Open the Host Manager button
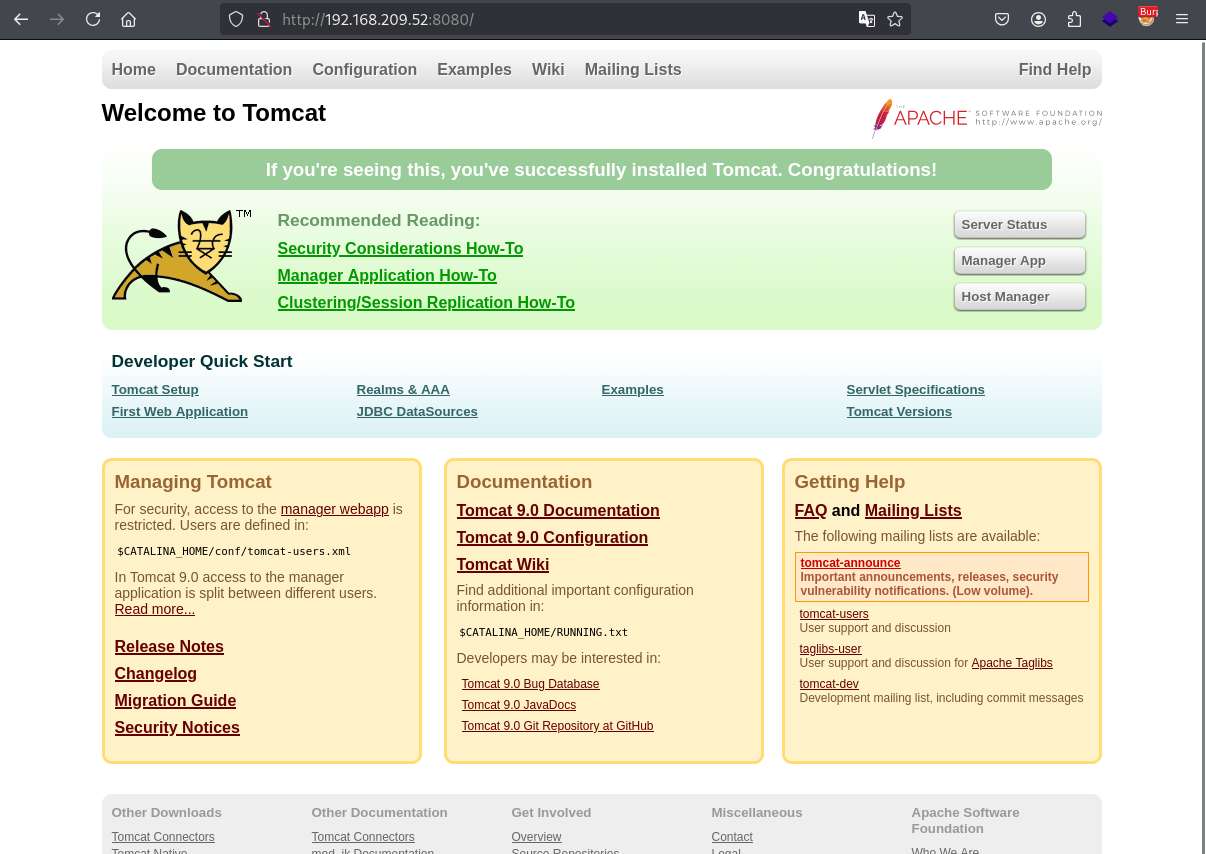The height and width of the screenshot is (854, 1206). pyautogui.click(x=1020, y=297)
